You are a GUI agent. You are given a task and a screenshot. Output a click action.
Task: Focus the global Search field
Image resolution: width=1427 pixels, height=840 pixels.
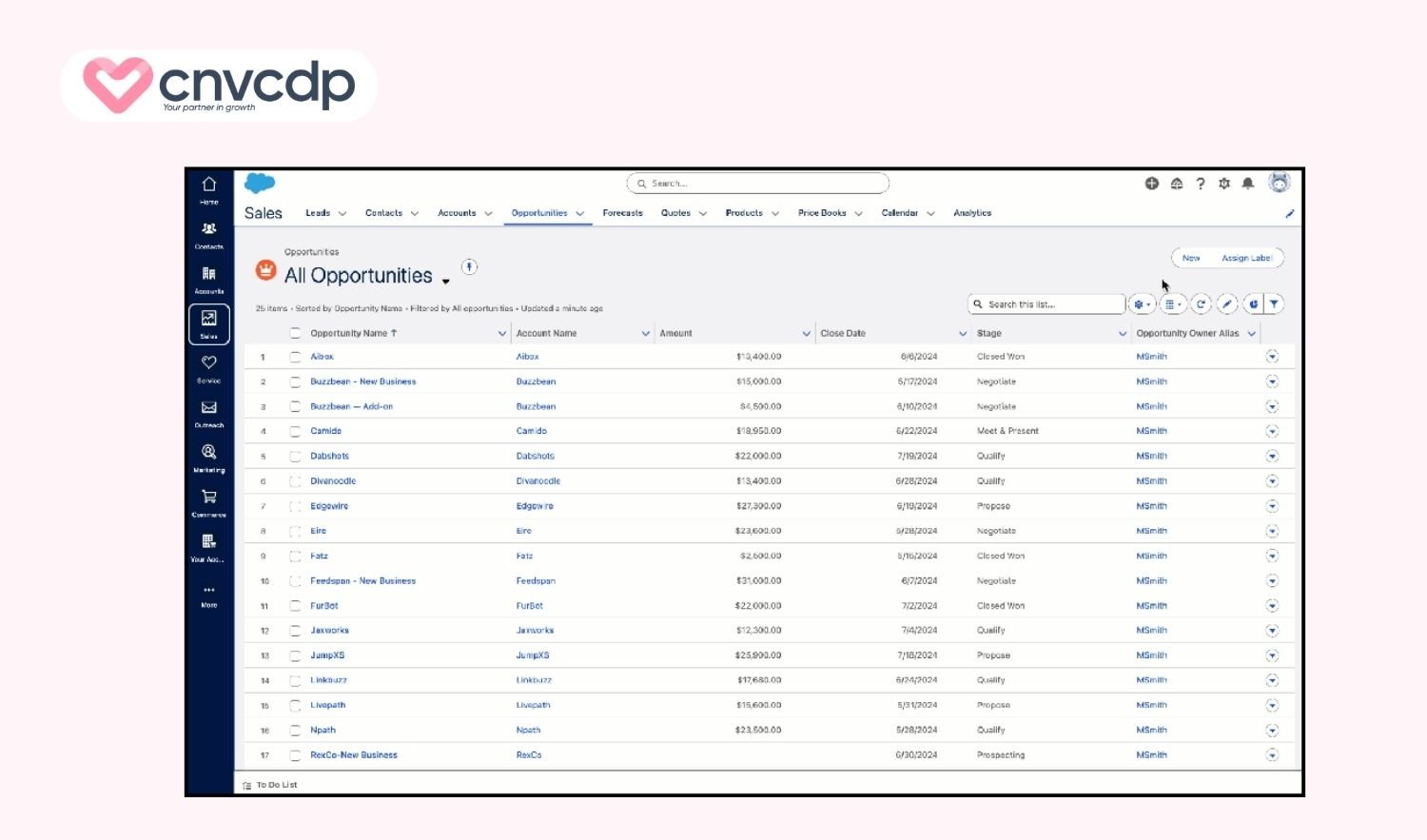758,184
